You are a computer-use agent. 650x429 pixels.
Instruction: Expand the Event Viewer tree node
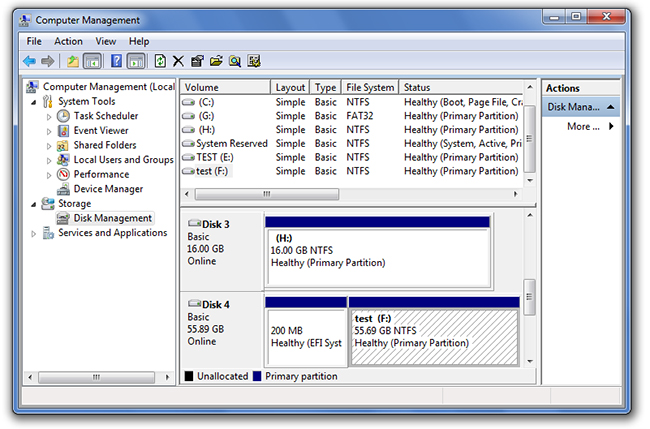49,131
